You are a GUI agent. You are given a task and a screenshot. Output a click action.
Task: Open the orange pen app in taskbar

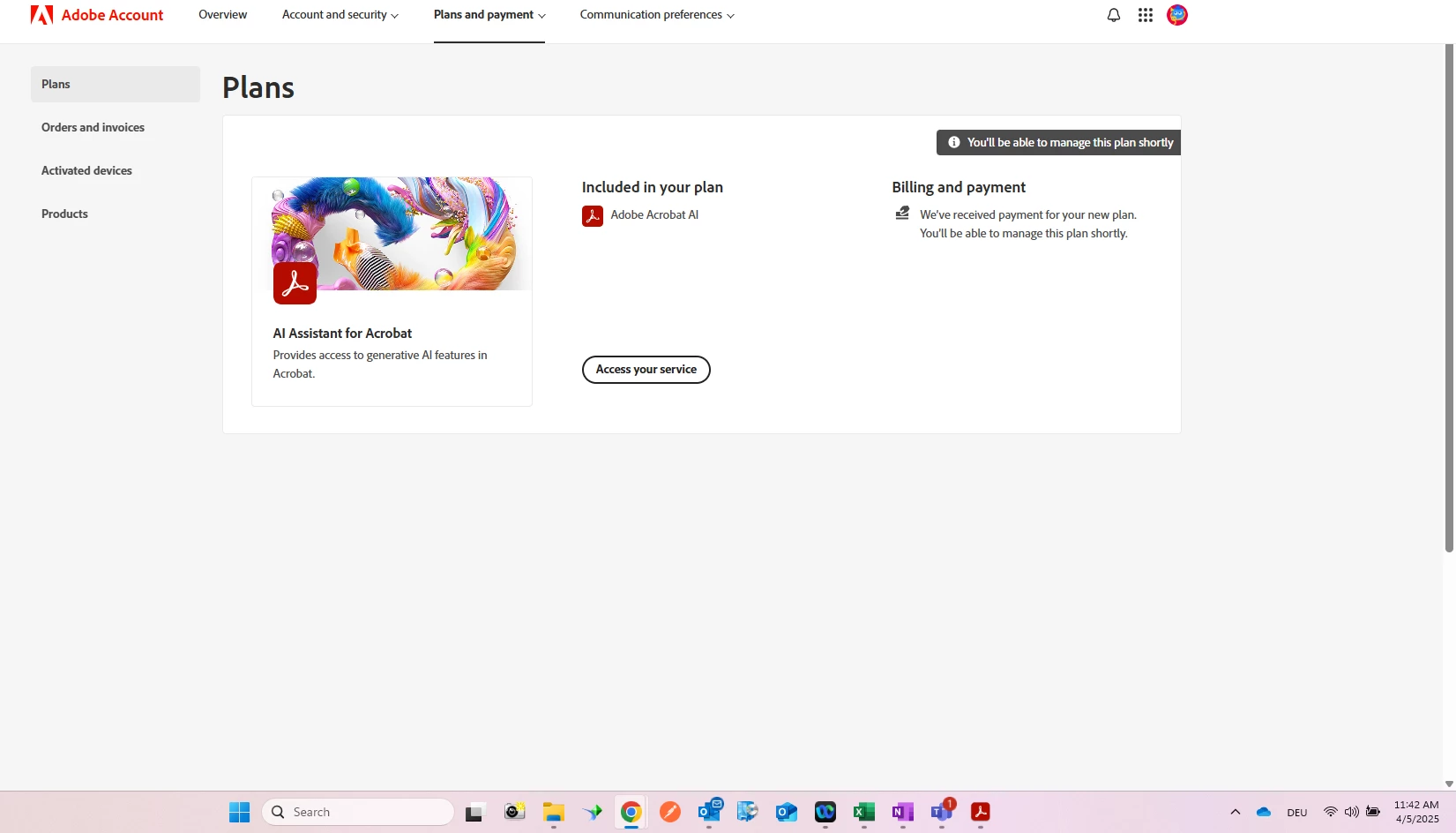coord(670,812)
